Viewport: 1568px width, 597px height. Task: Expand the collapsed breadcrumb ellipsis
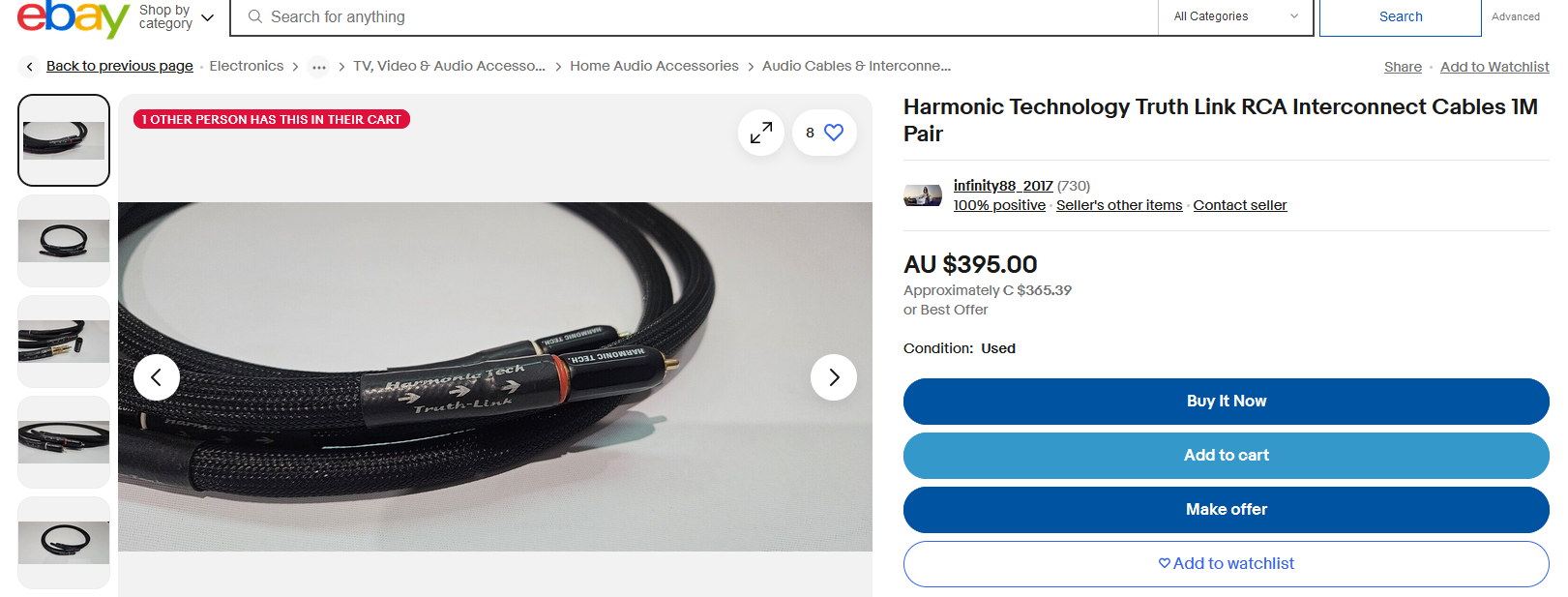point(319,67)
